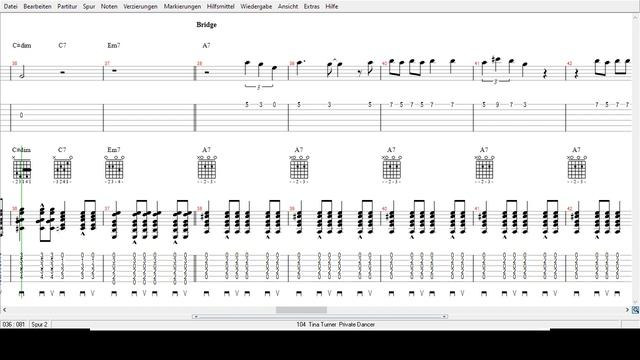The image size is (640, 360).
Task: Click the horizontal scrollbar left arrow
Action: pos(4,310)
